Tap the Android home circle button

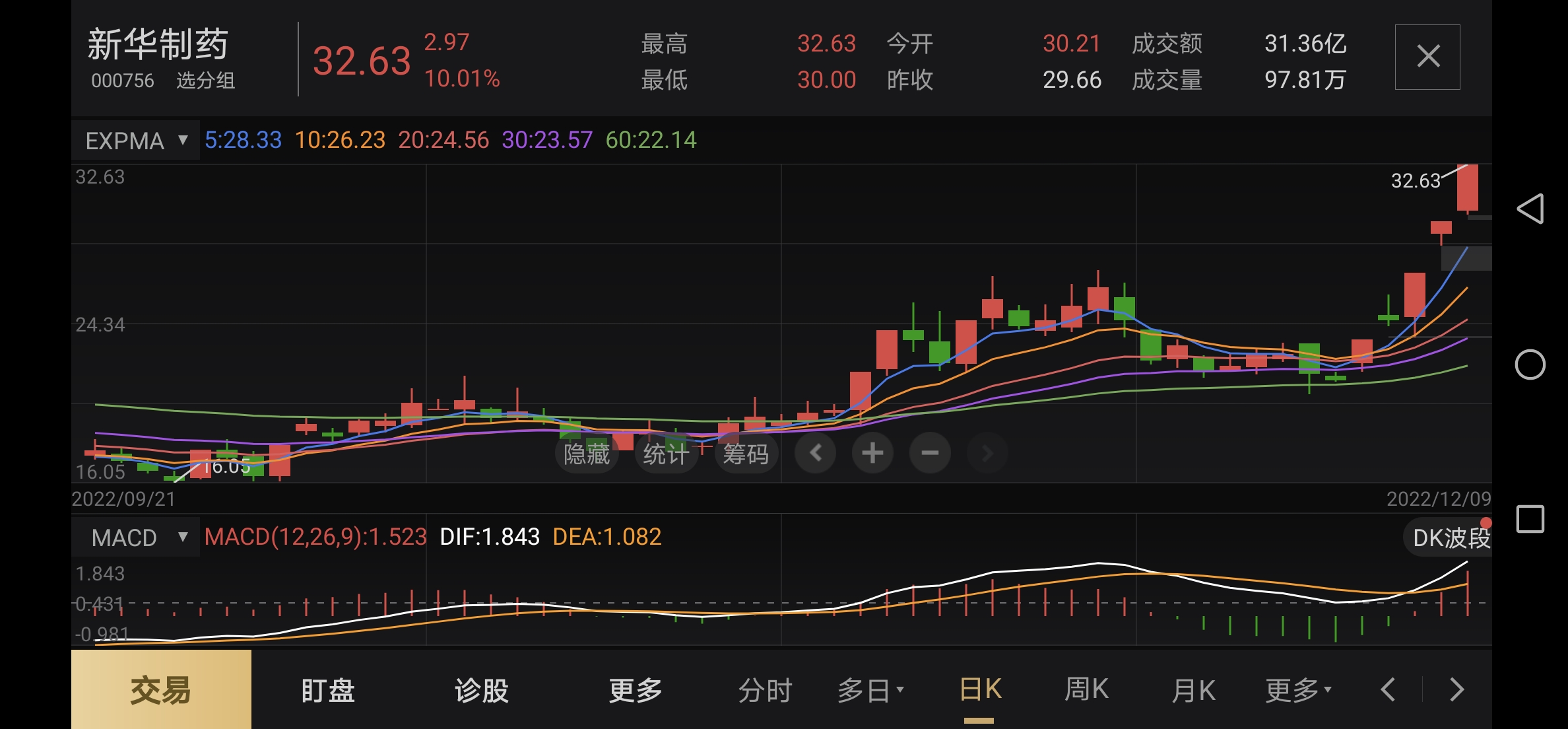click(1530, 364)
